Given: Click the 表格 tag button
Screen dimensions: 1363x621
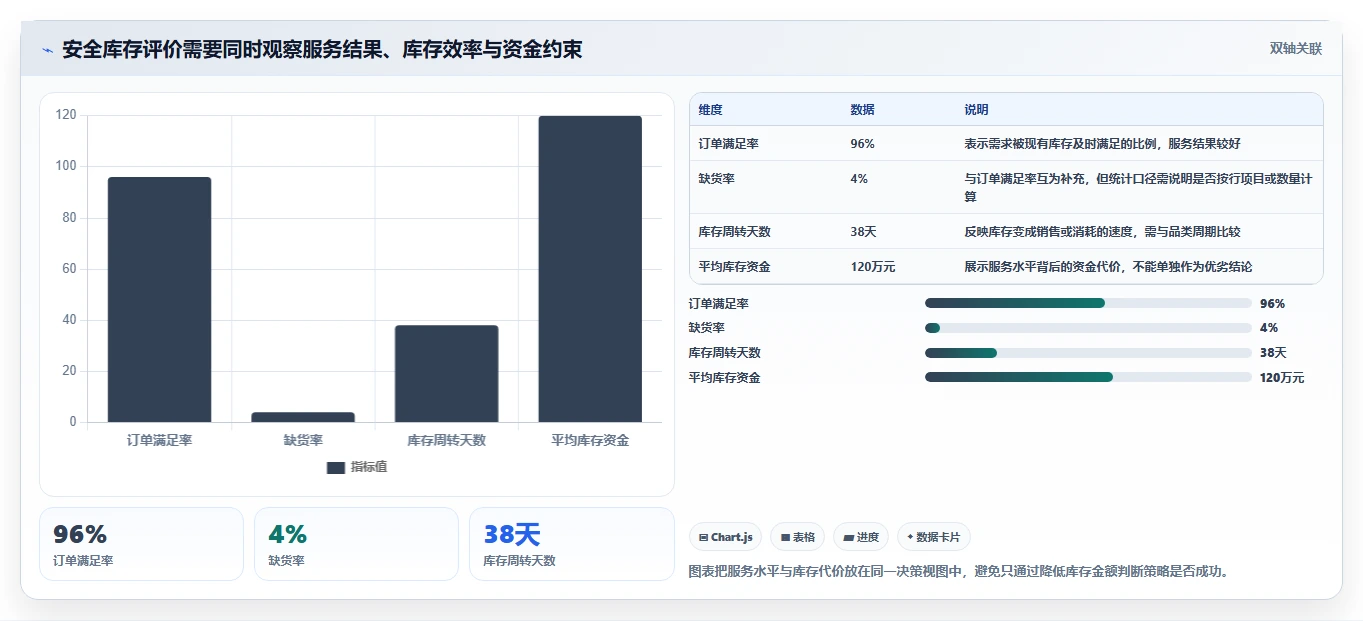Looking at the screenshot, I should [797, 537].
